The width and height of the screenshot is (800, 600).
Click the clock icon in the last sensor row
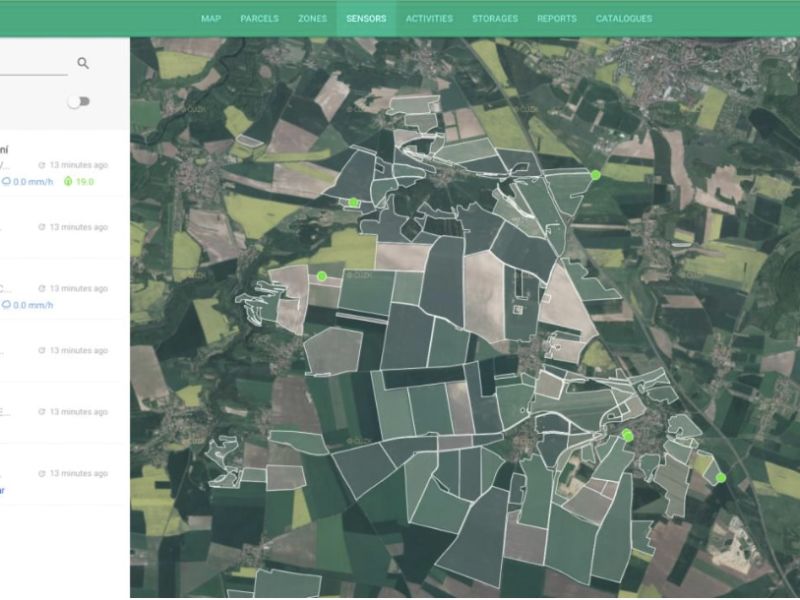point(42,473)
